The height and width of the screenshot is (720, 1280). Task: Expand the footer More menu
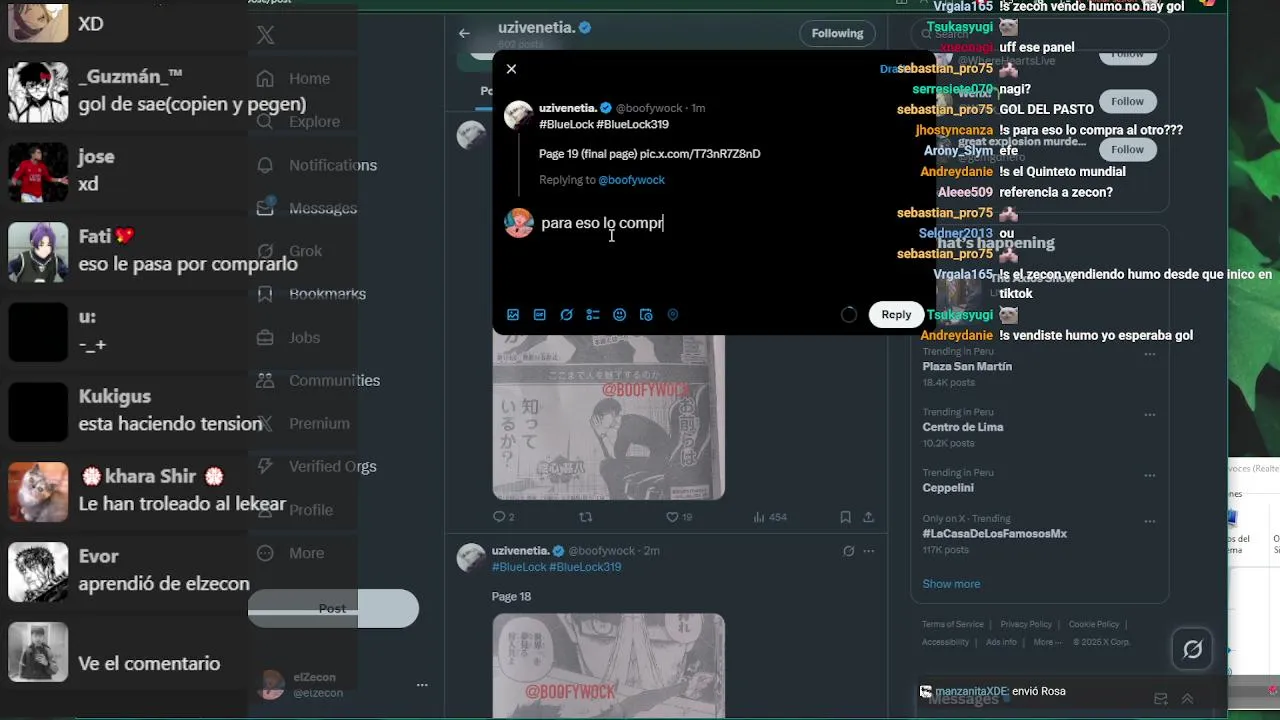pyautogui.click(x=1047, y=642)
